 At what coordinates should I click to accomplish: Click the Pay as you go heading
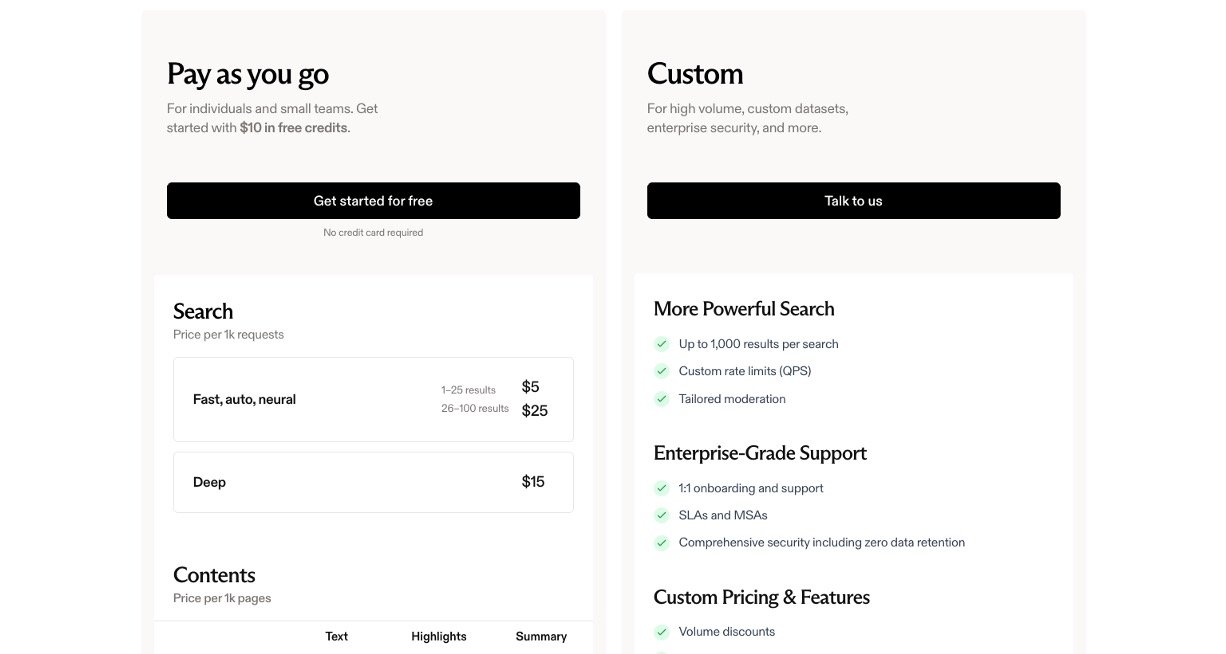pyautogui.click(x=248, y=74)
